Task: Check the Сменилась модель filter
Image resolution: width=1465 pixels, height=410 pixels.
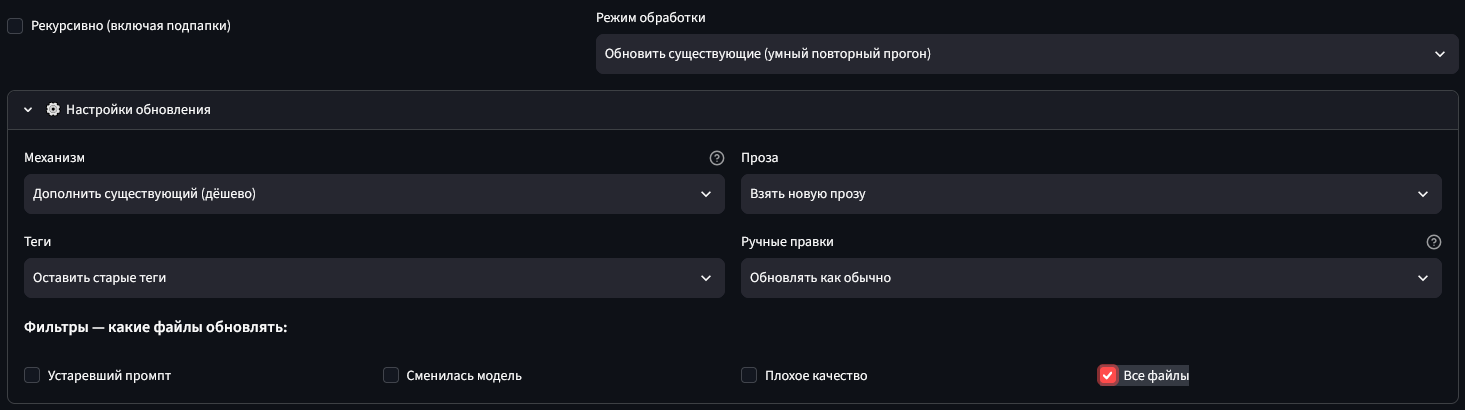Action: click(x=391, y=375)
